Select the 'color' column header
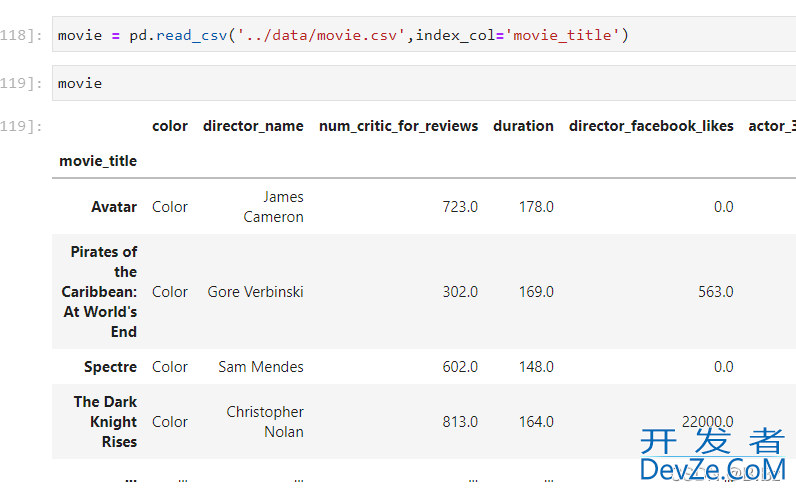 [170, 126]
